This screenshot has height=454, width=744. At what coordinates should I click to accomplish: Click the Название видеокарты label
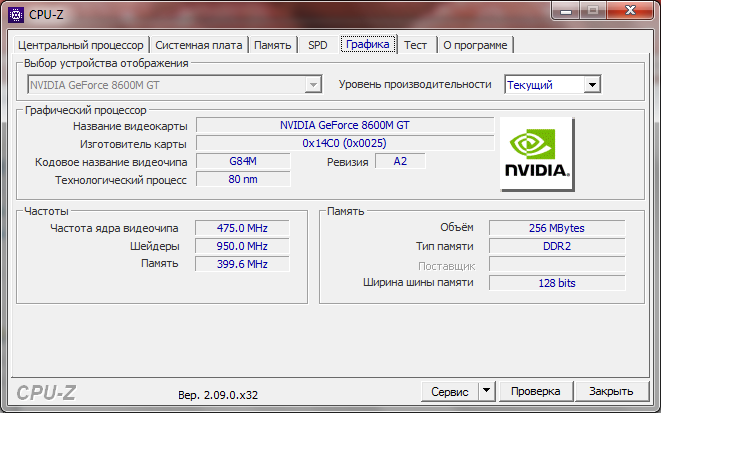[x=130, y=126]
